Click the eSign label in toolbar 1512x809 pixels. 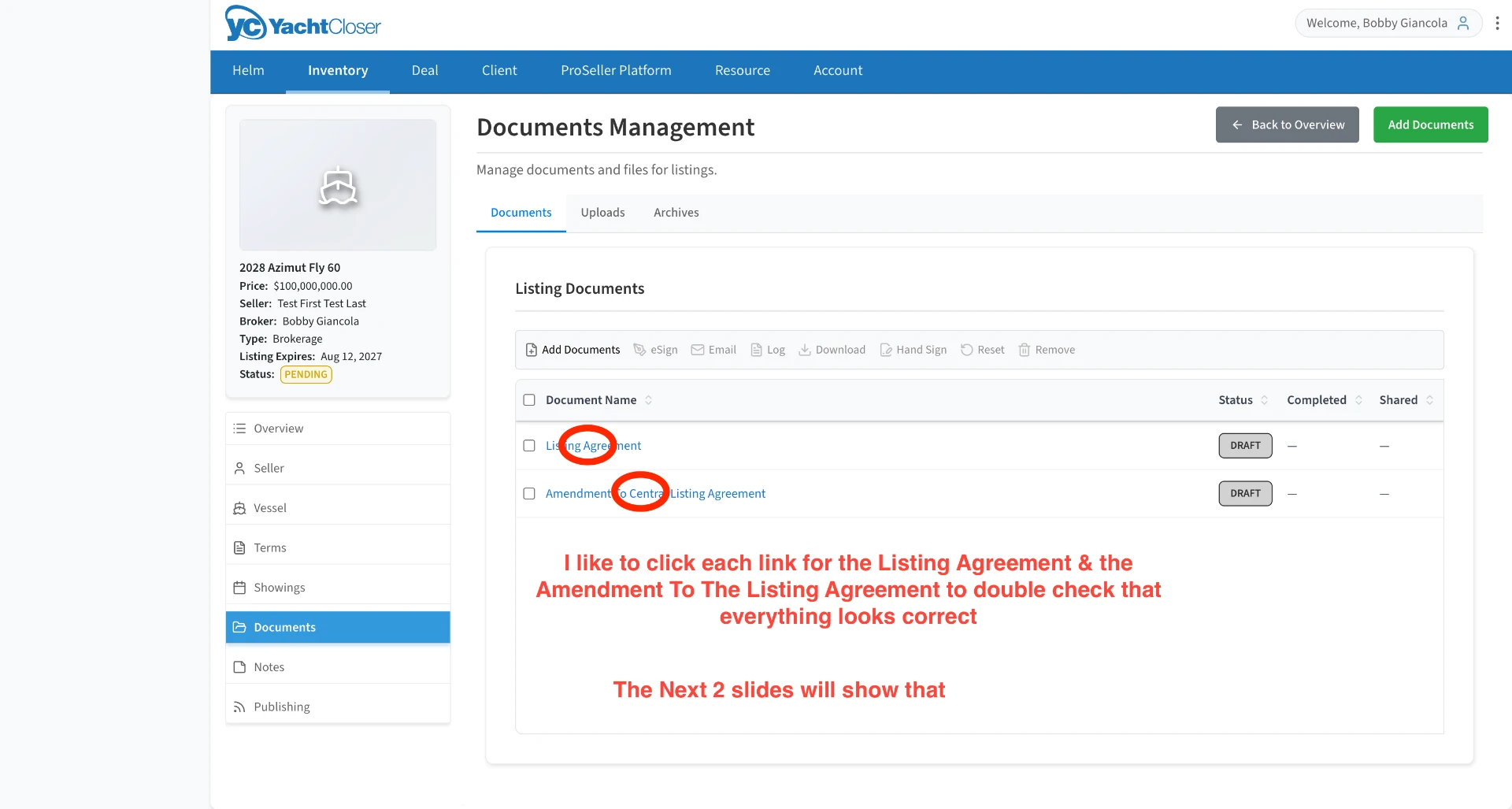click(664, 350)
